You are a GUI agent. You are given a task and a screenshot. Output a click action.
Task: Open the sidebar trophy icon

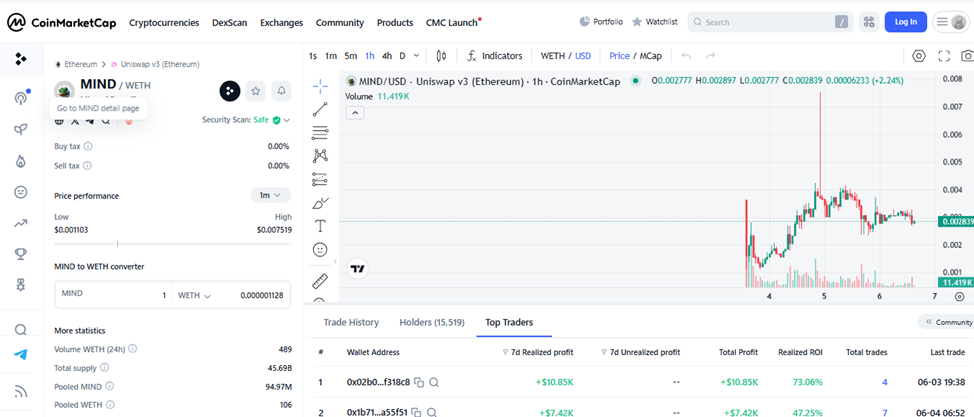click(20, 254)
